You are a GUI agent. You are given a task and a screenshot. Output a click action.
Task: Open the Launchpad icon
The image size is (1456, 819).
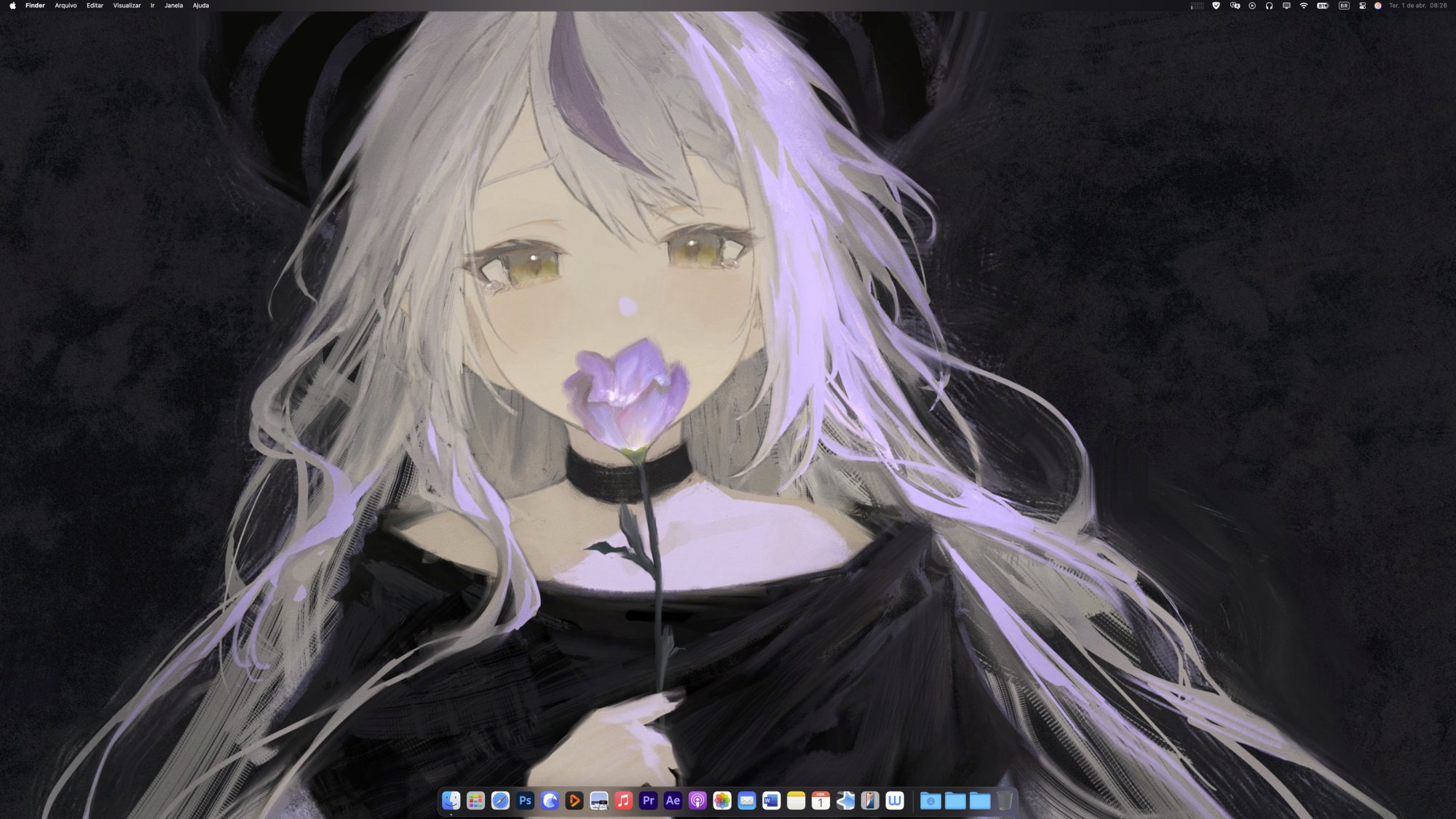point(475,801)
